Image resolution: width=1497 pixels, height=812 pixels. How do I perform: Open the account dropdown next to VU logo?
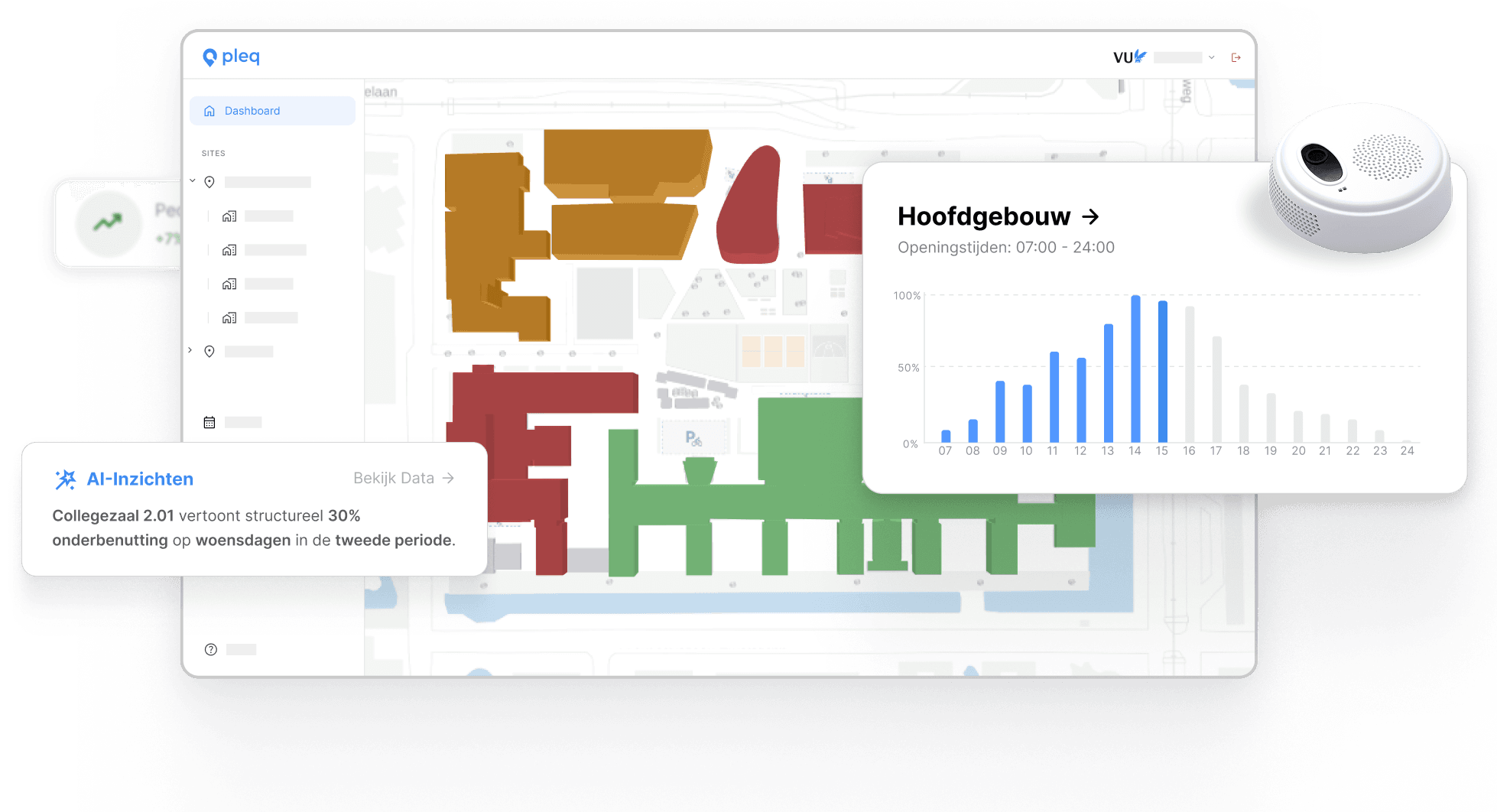[1211, 57]
